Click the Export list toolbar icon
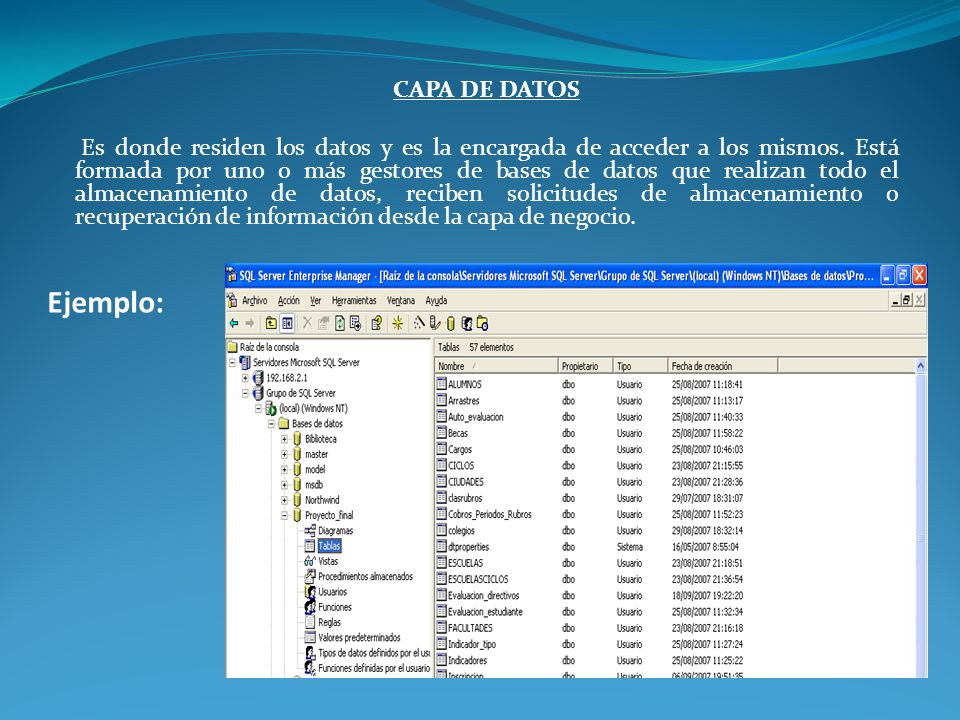 pos(355,323)
